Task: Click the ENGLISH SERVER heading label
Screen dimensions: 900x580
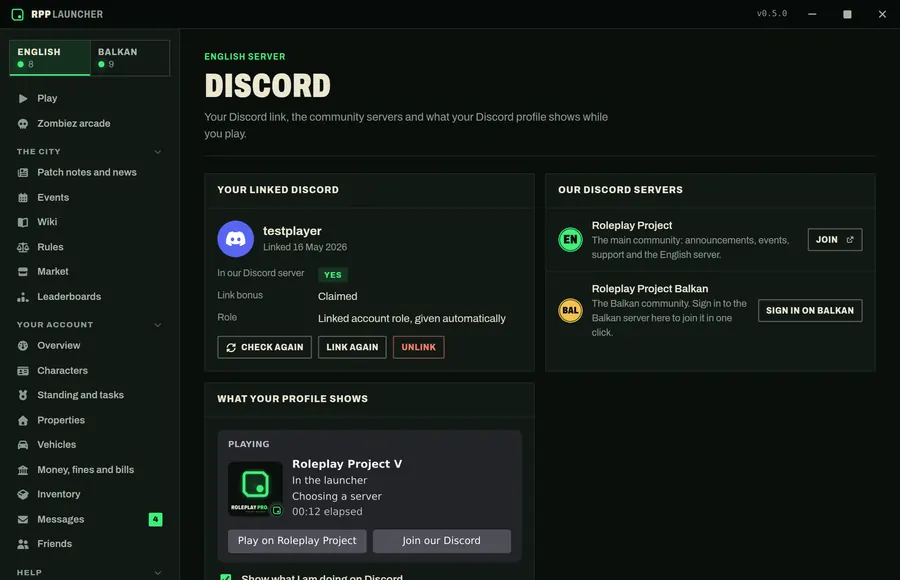Action: click(245, 56)
